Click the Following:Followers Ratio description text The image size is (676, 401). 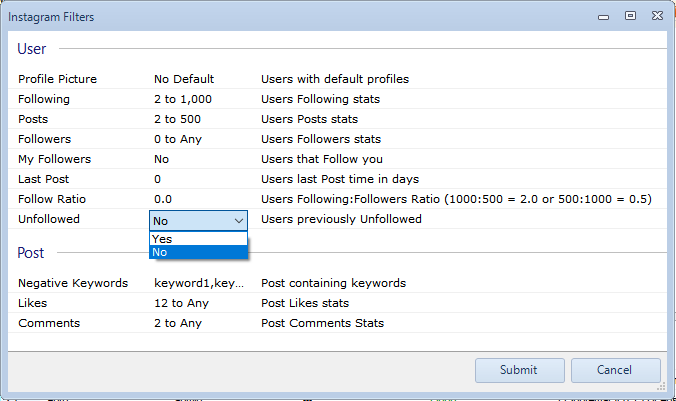[456, 199]
